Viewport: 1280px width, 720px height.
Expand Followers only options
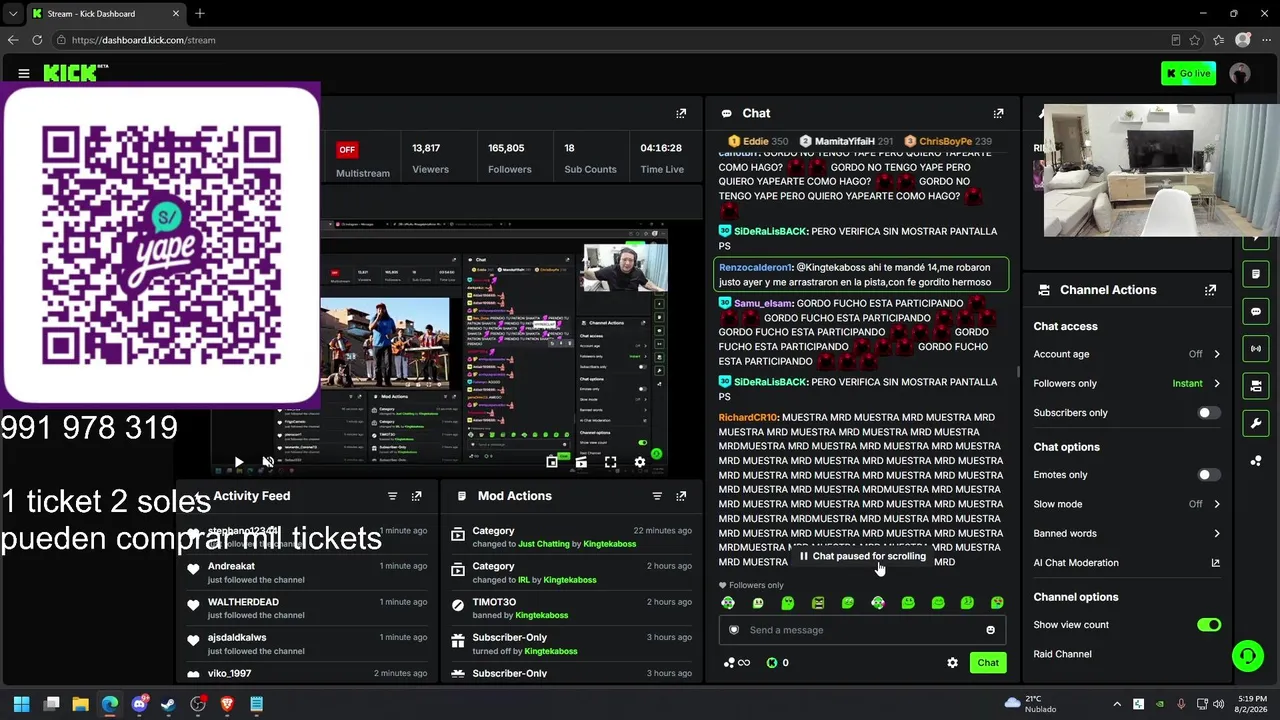1217,384
